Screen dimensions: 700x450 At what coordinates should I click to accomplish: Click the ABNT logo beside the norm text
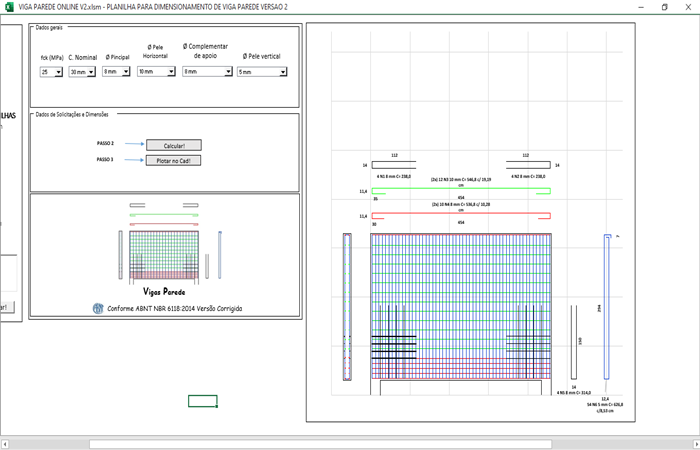98,308
